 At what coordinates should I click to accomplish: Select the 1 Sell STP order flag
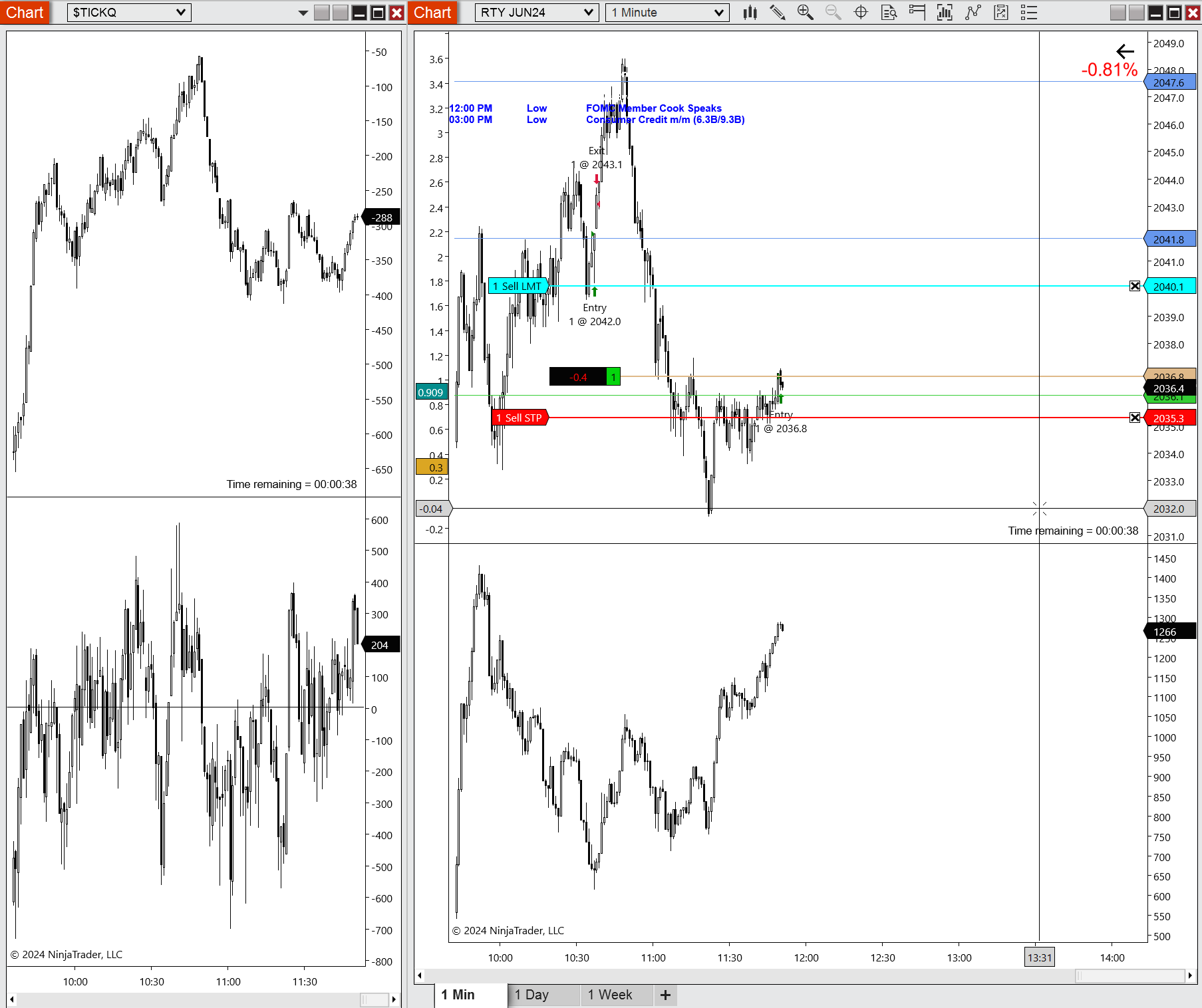520,418
